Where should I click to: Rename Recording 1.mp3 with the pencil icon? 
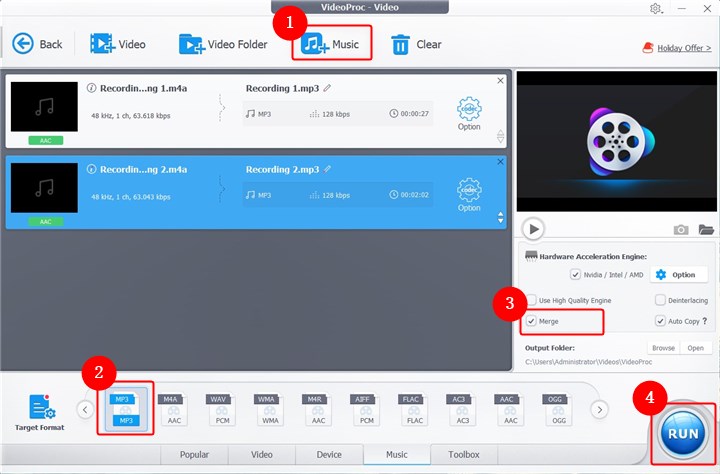[327, 88]
